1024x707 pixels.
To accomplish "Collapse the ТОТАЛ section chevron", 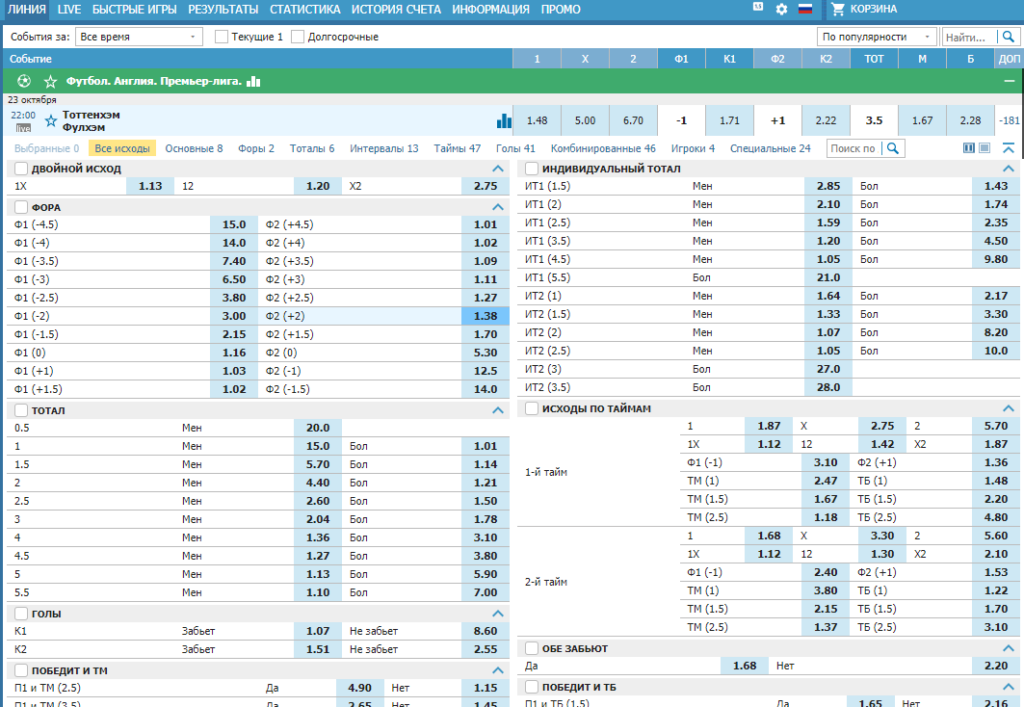I will [x=498, y=410].
